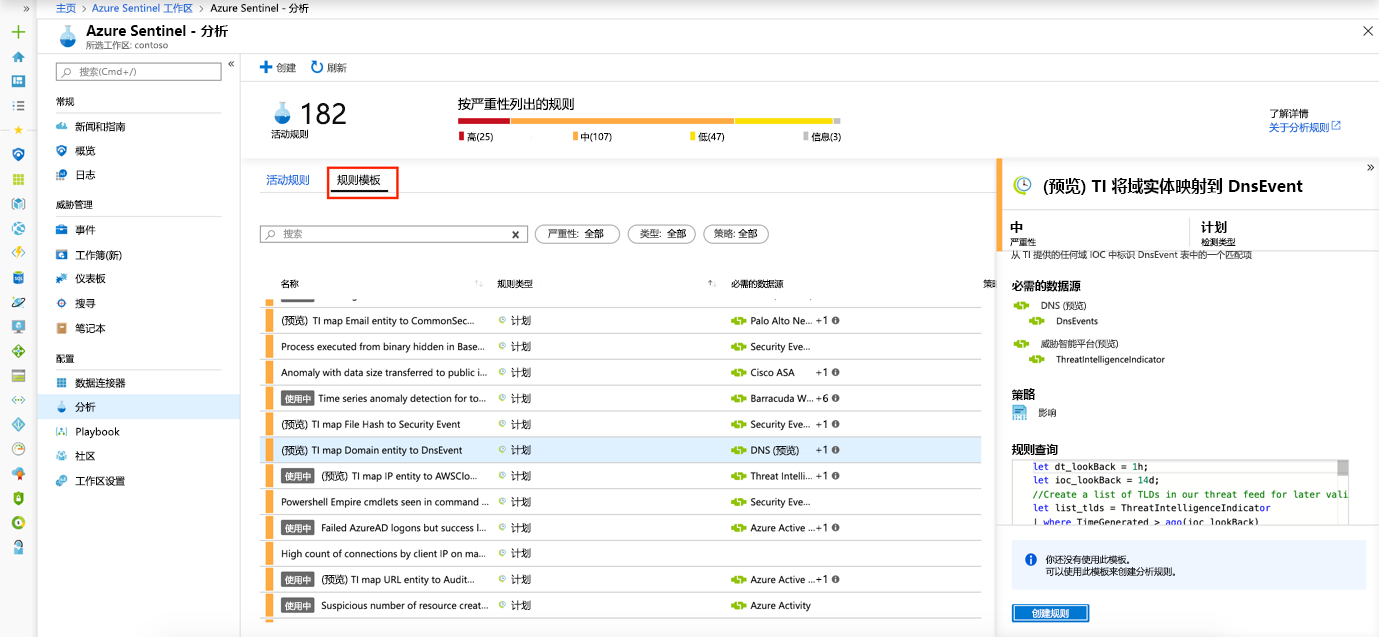1379x637 pixels.
Task: Click the 创建规则 button
Action: click(1050, 613)
